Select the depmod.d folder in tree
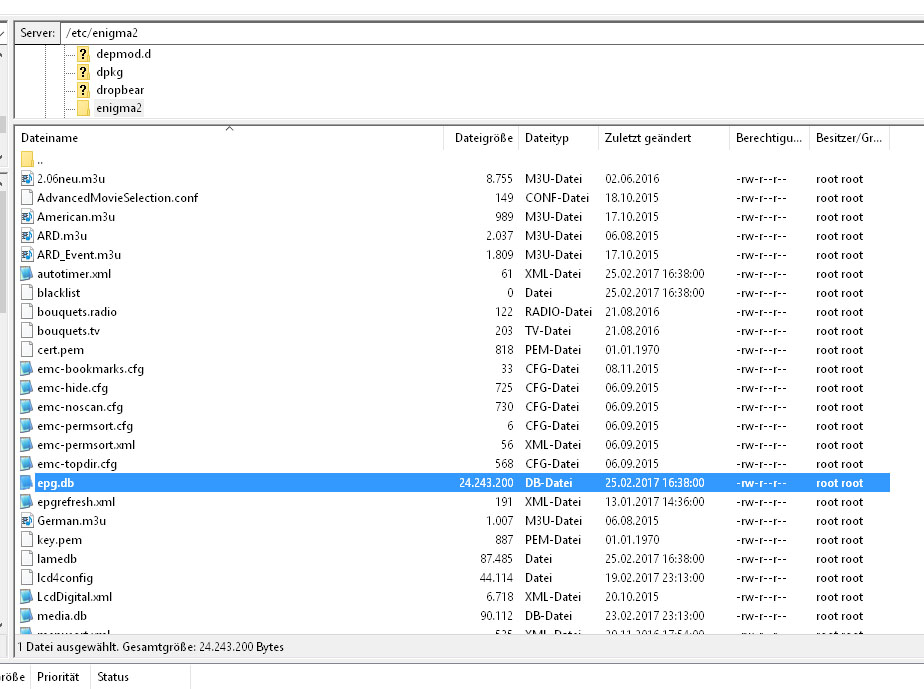 (123, 54)
